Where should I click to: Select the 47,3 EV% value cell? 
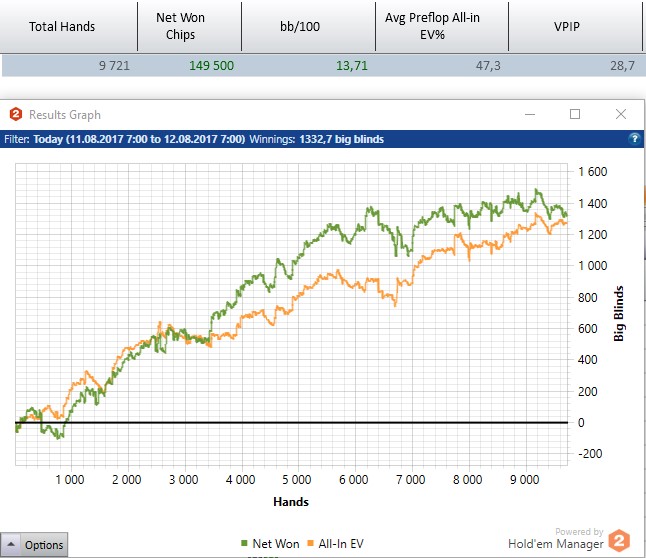442,66
